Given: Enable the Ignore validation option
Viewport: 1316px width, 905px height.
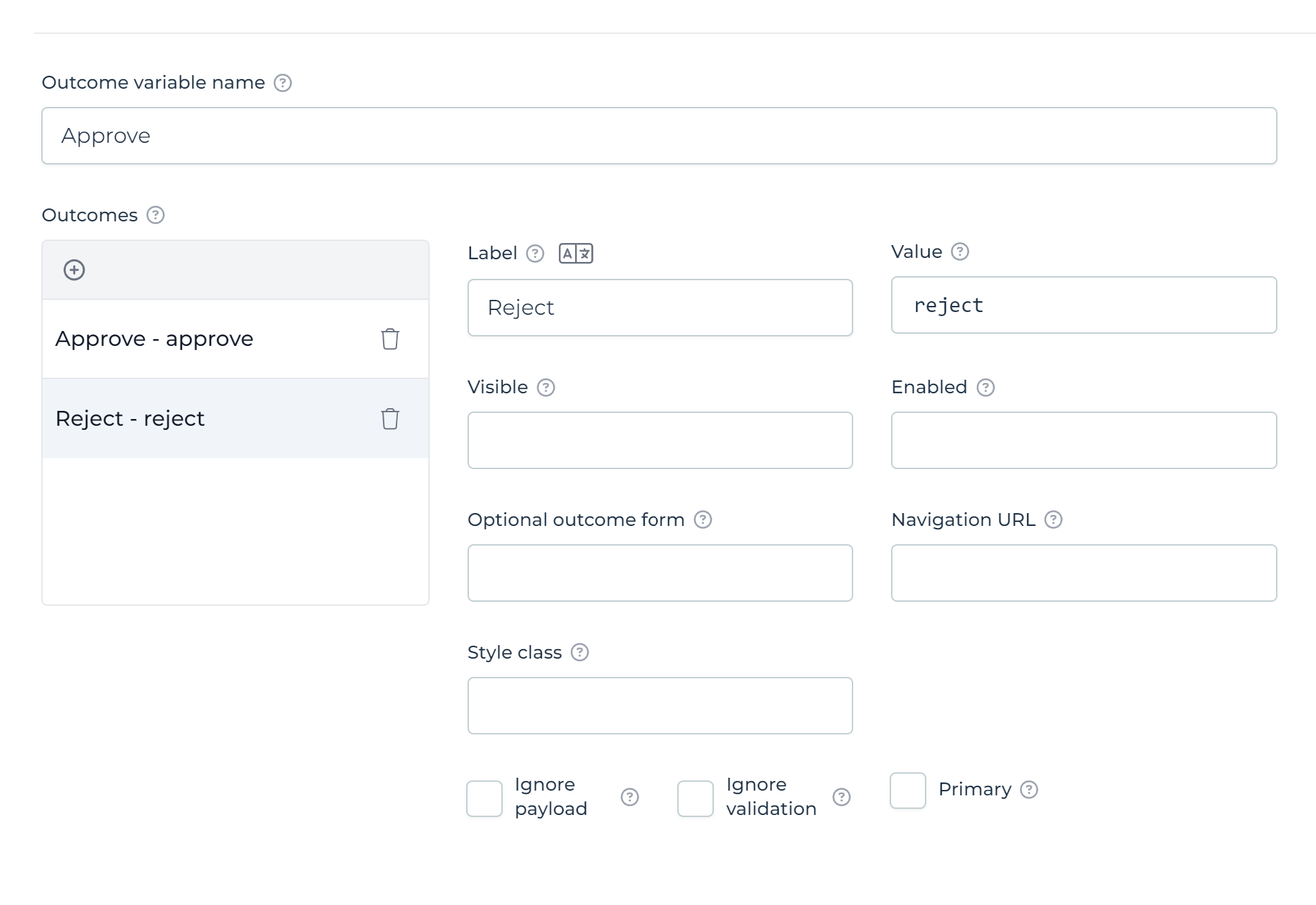Looking at the screenshot, I should click(695, 799).
